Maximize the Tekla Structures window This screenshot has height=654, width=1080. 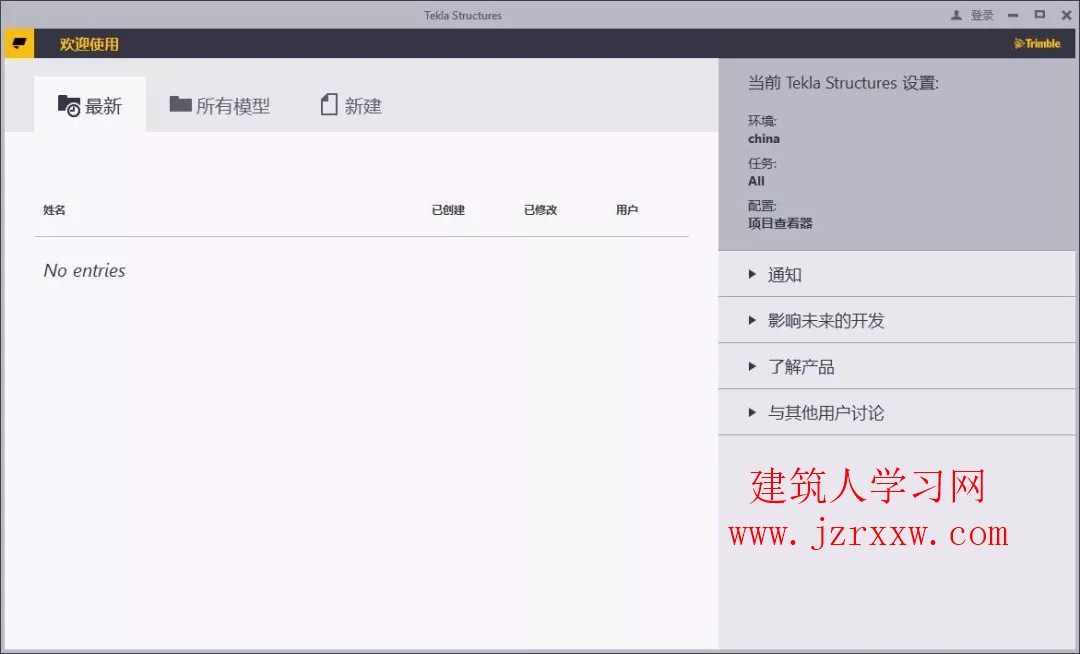click(x=1039, y=14)
